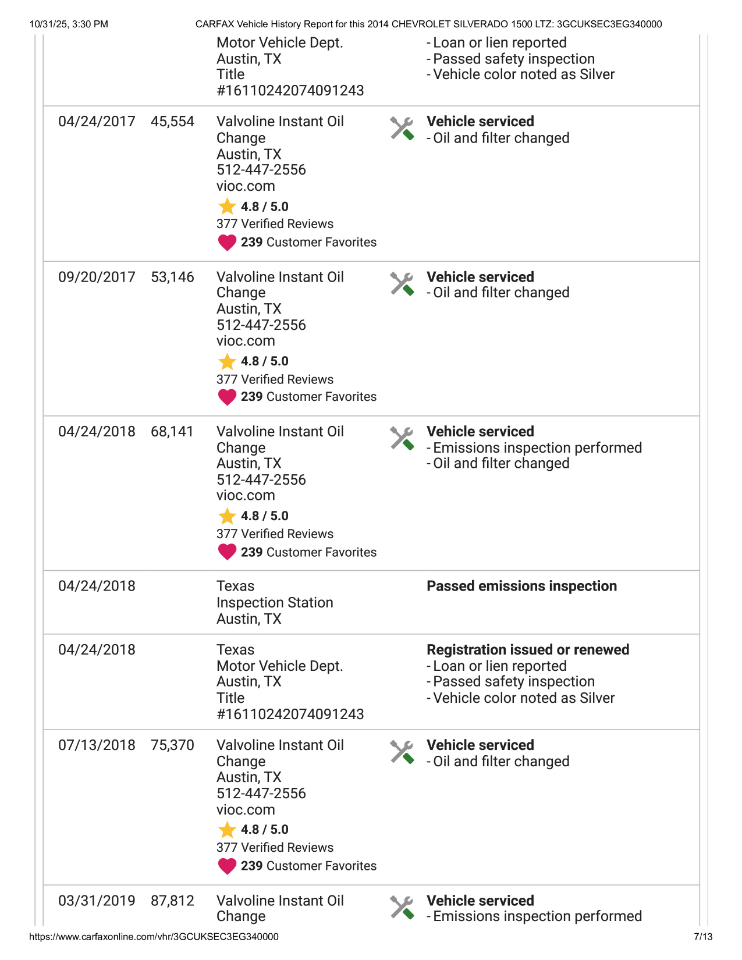742x960 pixels.
Task: Click the heart icon in the 04/24/2017 entry
Action: click(x=227, y=242)
